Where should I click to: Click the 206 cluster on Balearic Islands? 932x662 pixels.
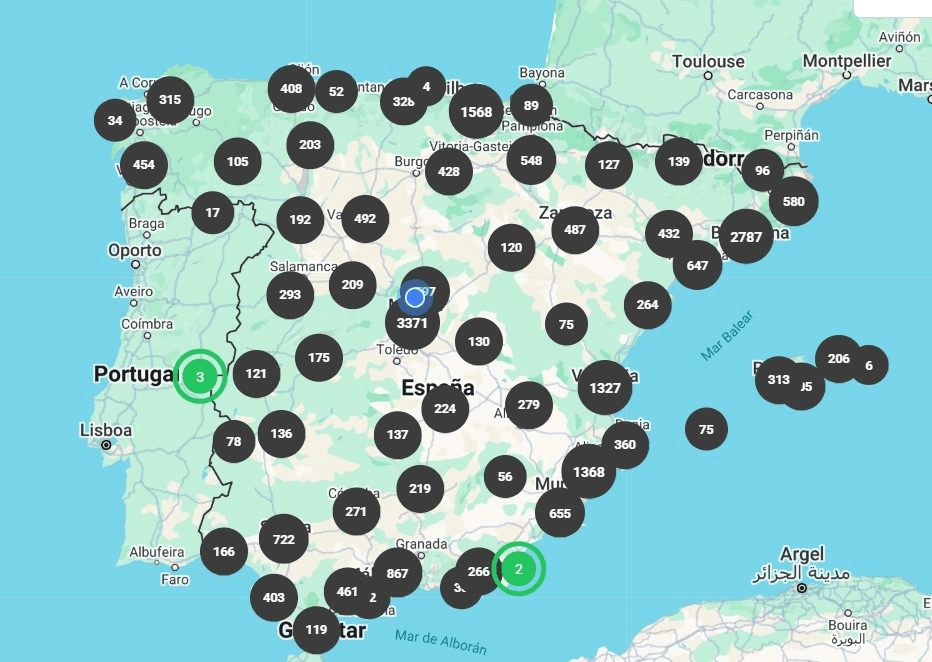point(839,358)
